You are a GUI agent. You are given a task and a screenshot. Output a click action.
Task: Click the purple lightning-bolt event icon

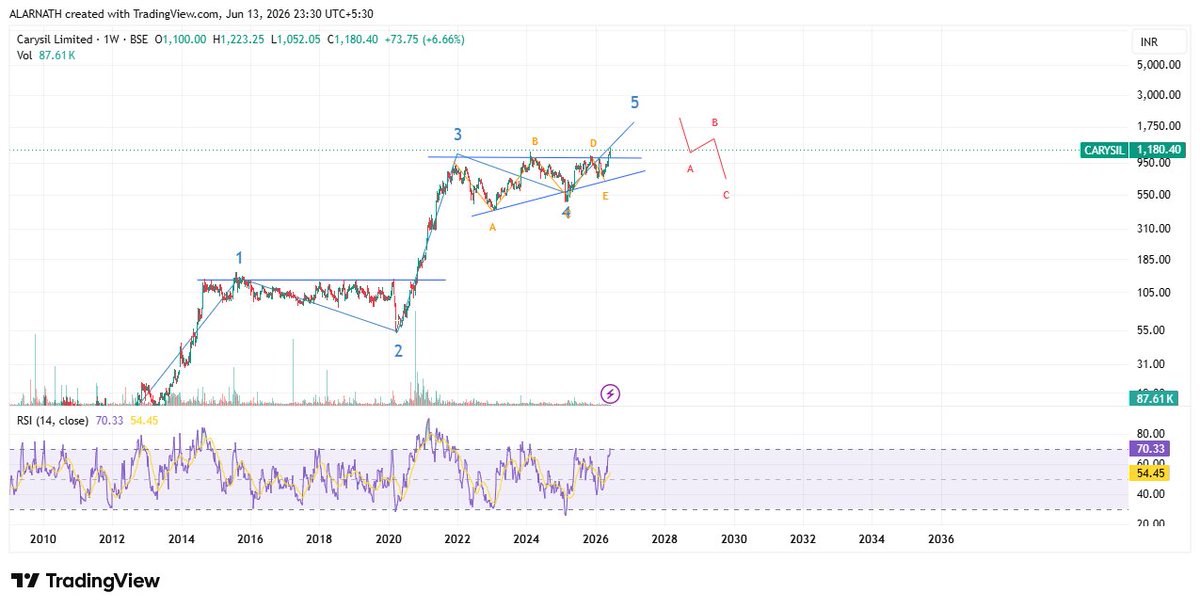(x=611, y=393)
